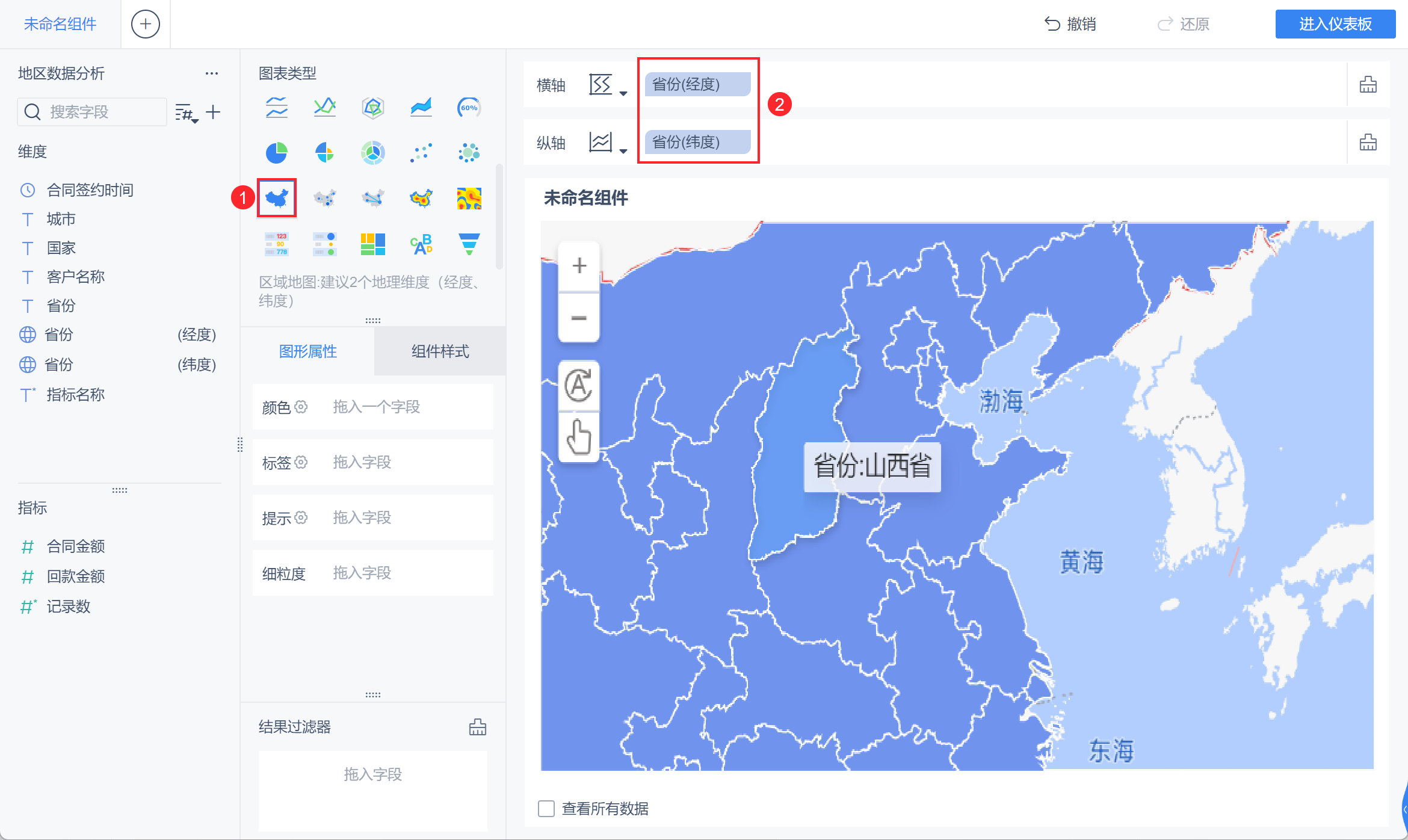The height and width of the screenshot is (840, 1408).
Task: Click the 撤销 undo button
Action: point(1070,24)
